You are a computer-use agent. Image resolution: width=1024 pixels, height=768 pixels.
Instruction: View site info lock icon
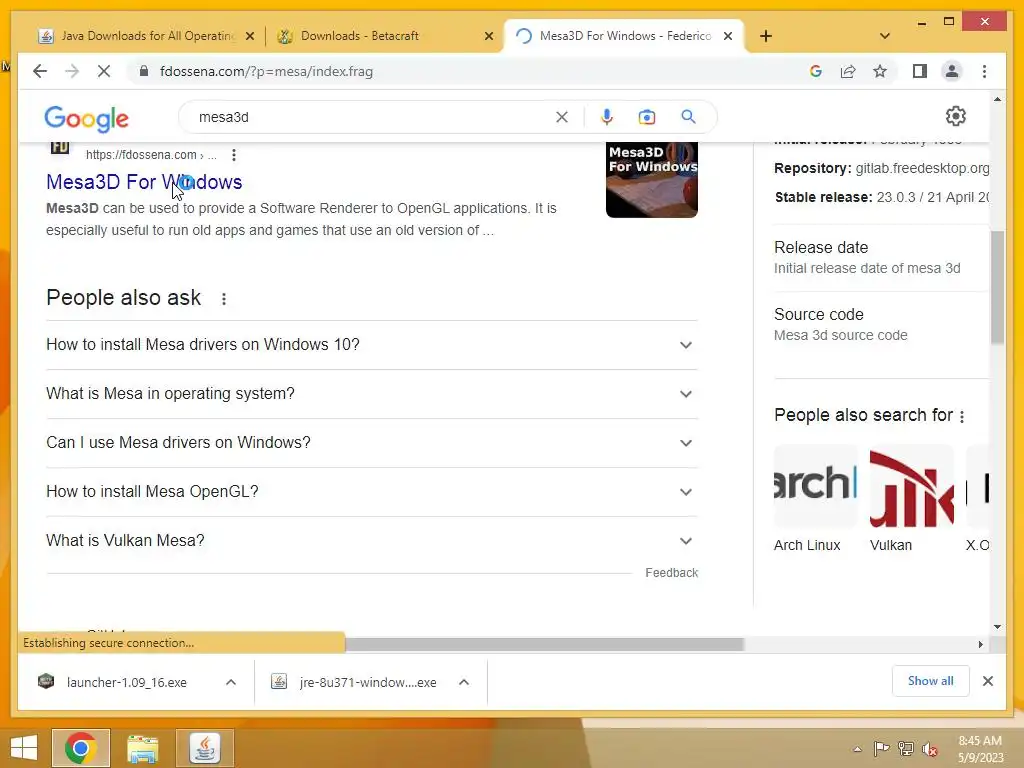pos(144,71)
